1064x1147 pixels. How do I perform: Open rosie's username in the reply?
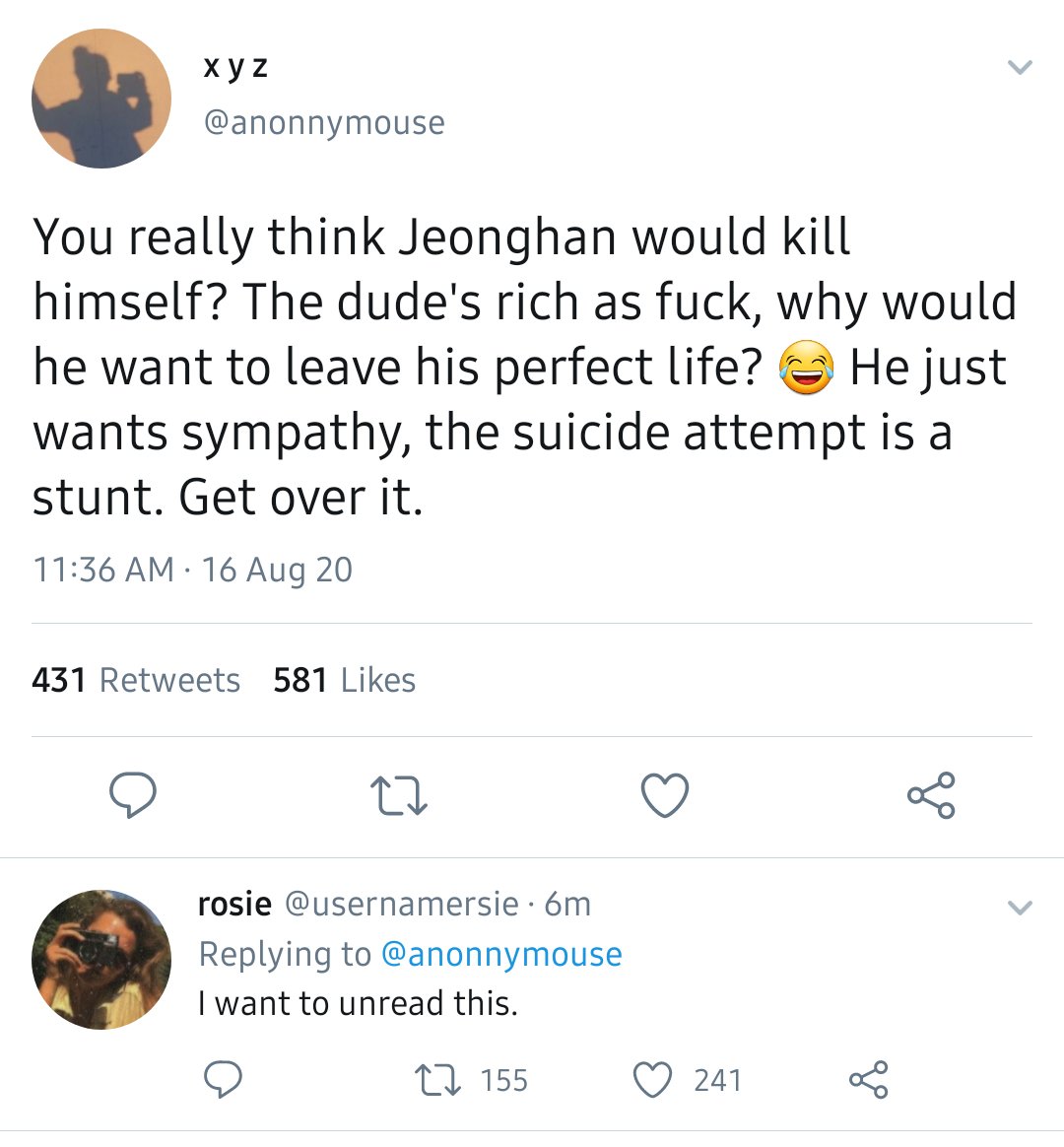234,905
